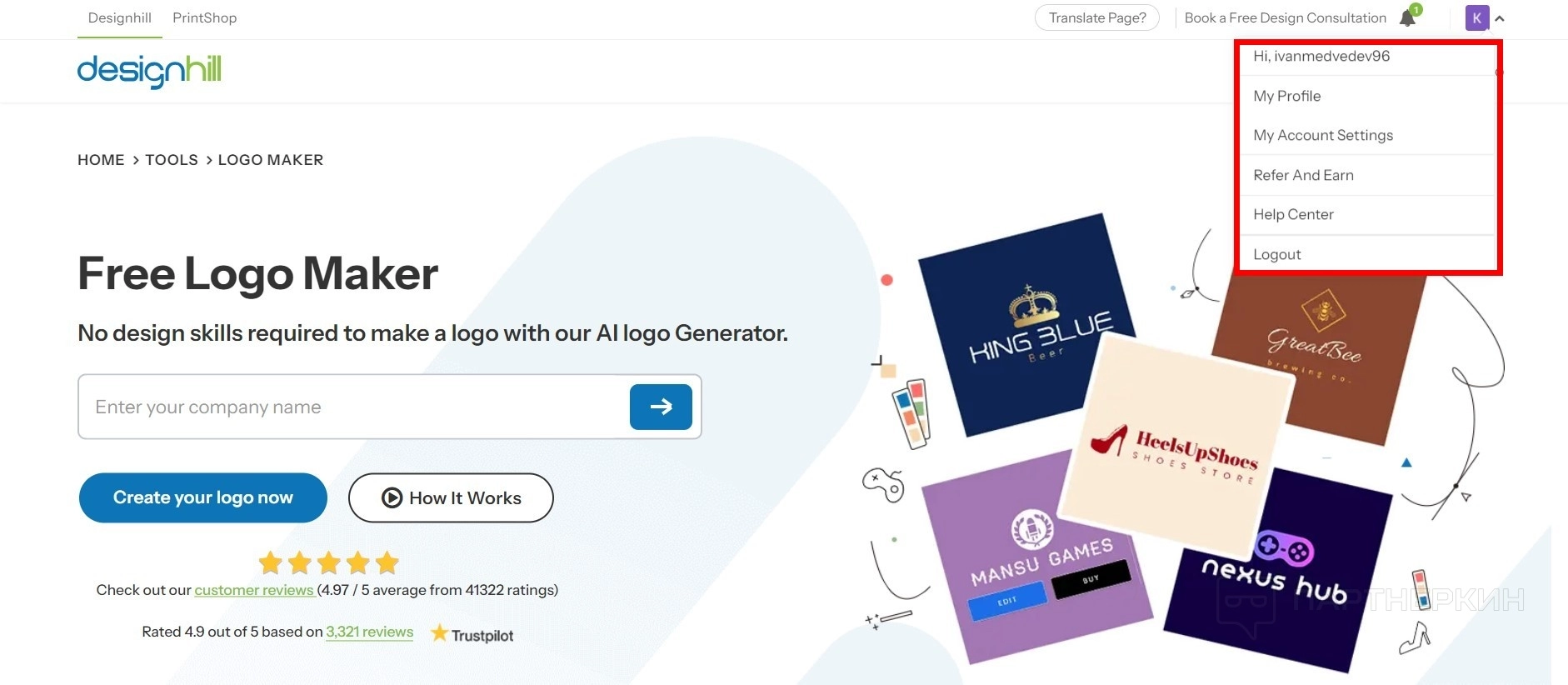Open the customer reviews link
This screenshot has height=685, width=1568.
click(x=254, y=590)
